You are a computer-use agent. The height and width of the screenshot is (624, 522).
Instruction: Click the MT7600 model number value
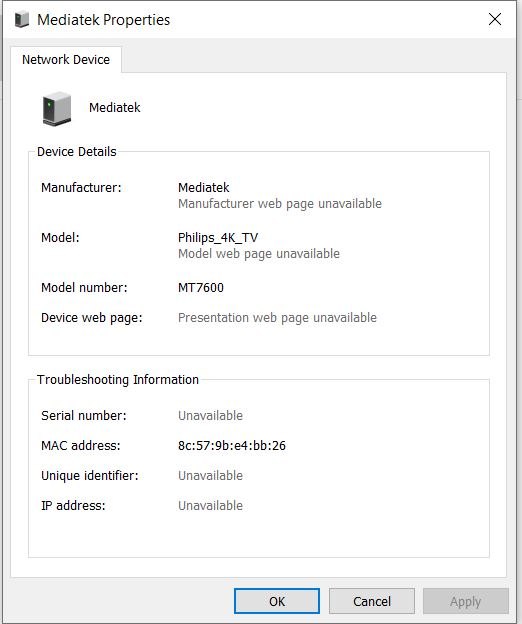pyautogui.click(x=201, y=287)
